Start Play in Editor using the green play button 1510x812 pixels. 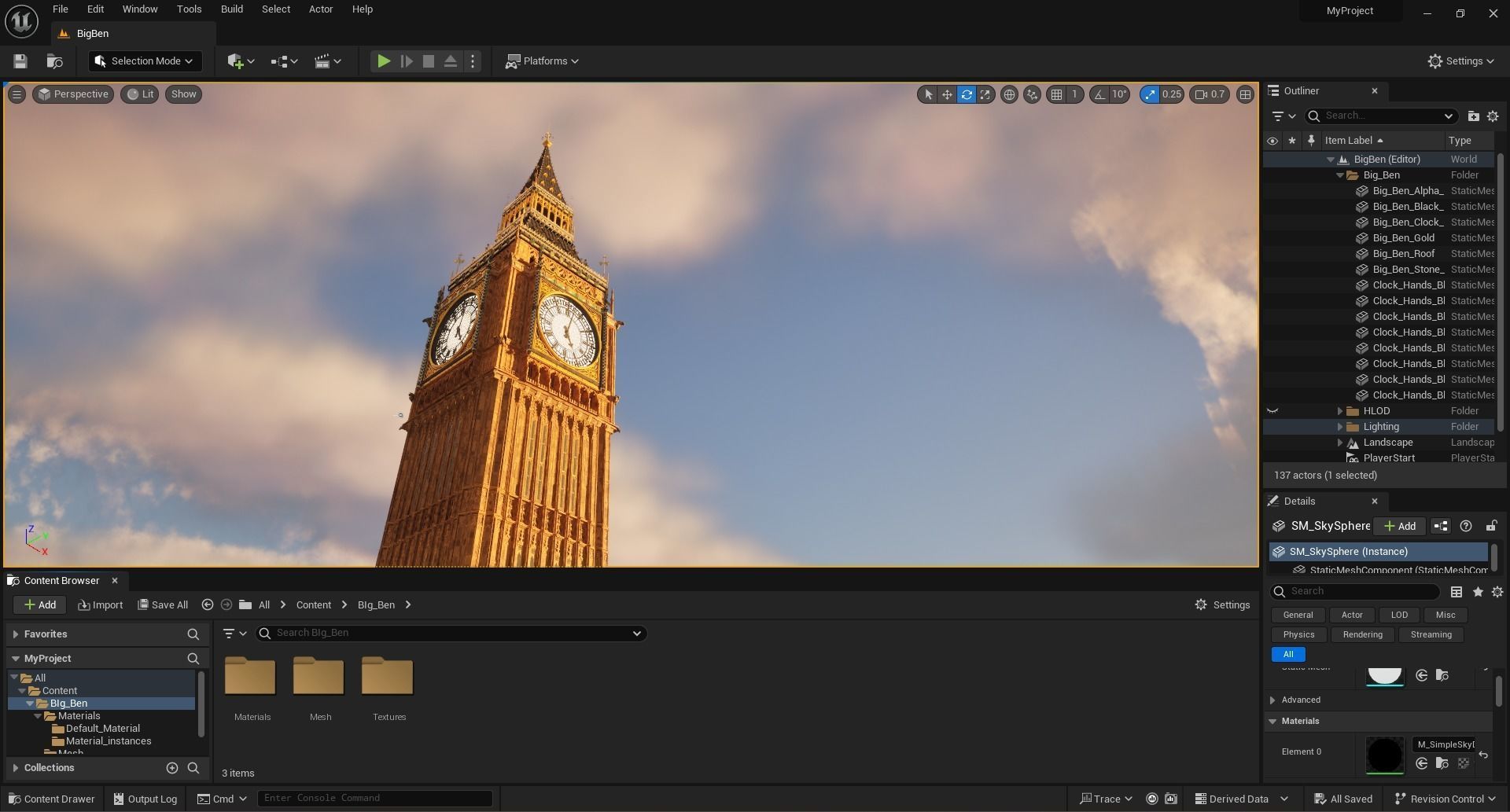(384, 61)
